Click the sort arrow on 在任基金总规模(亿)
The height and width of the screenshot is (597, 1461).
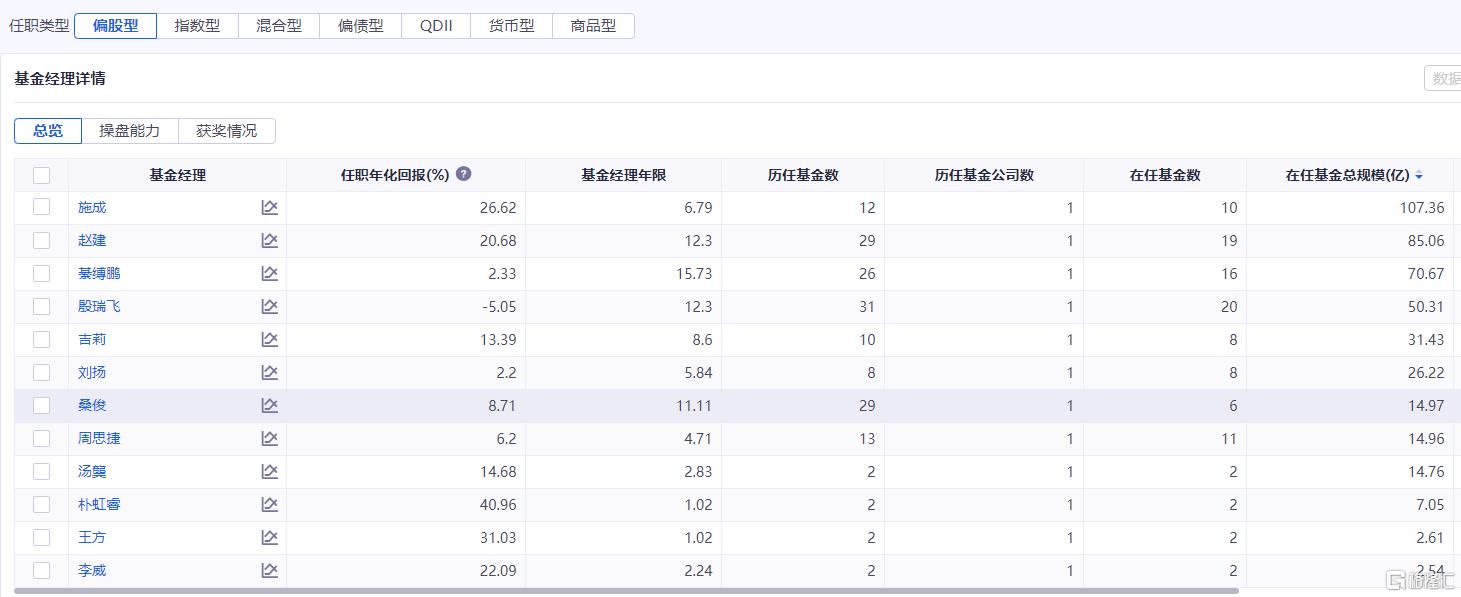(x=1419, y=176)
